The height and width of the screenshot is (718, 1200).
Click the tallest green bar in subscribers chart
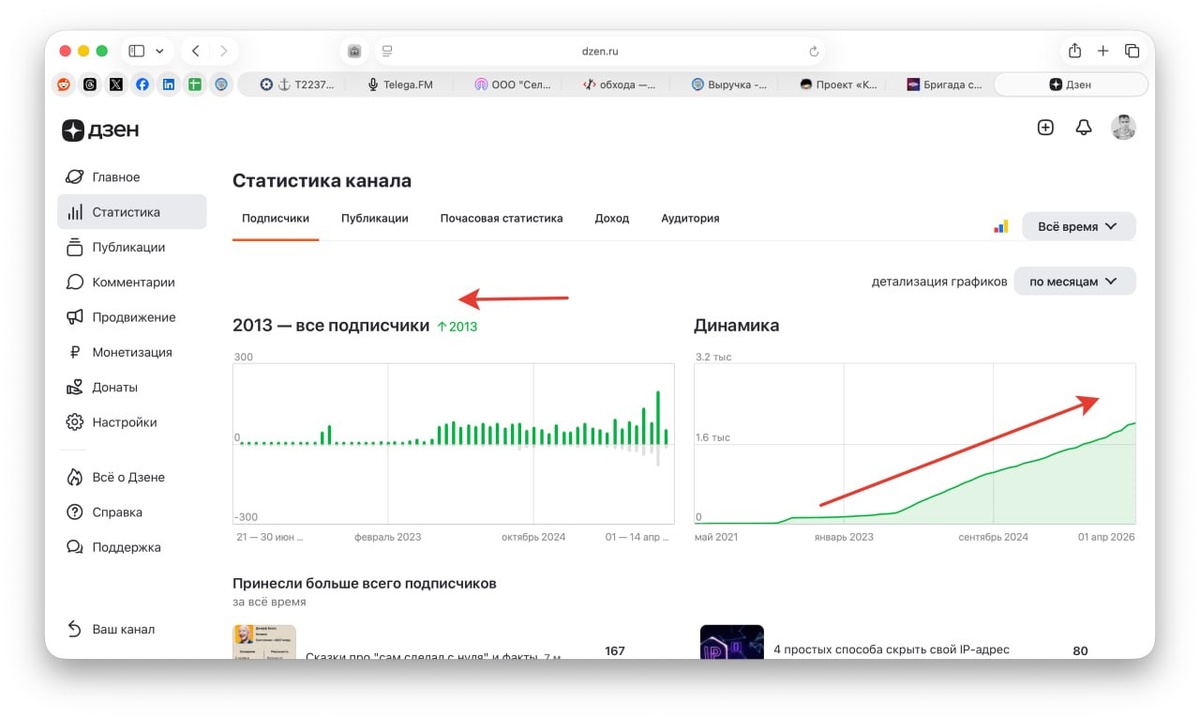(x=658, y=417)
